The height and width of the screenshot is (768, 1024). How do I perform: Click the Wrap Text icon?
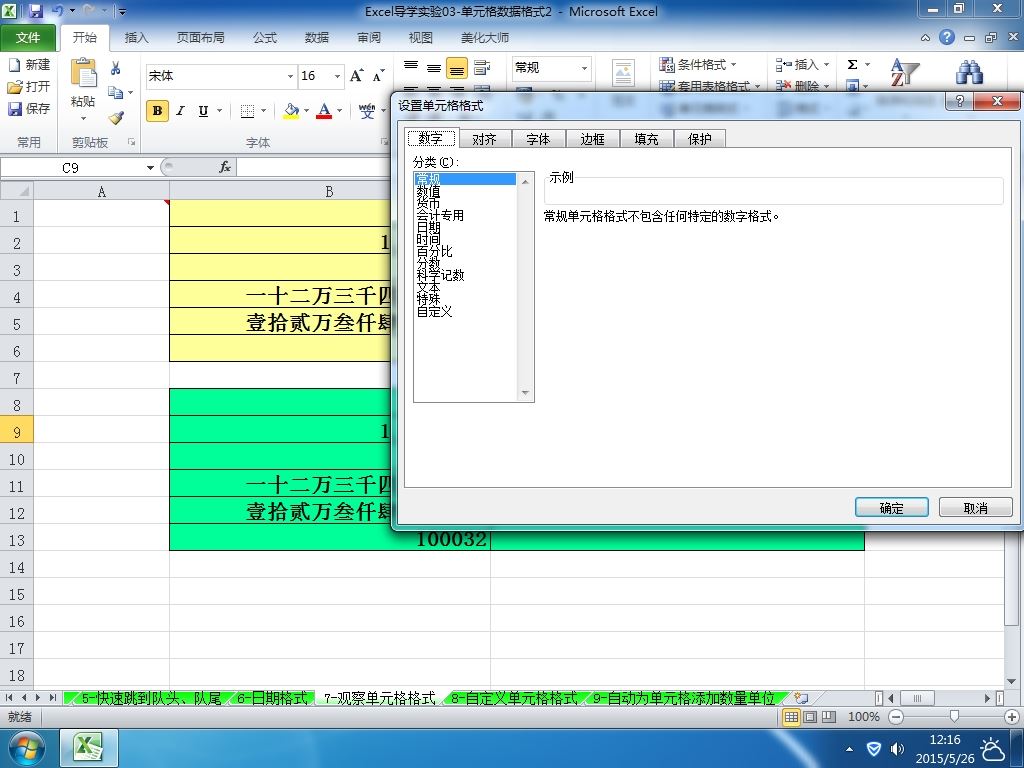(482, 67)
